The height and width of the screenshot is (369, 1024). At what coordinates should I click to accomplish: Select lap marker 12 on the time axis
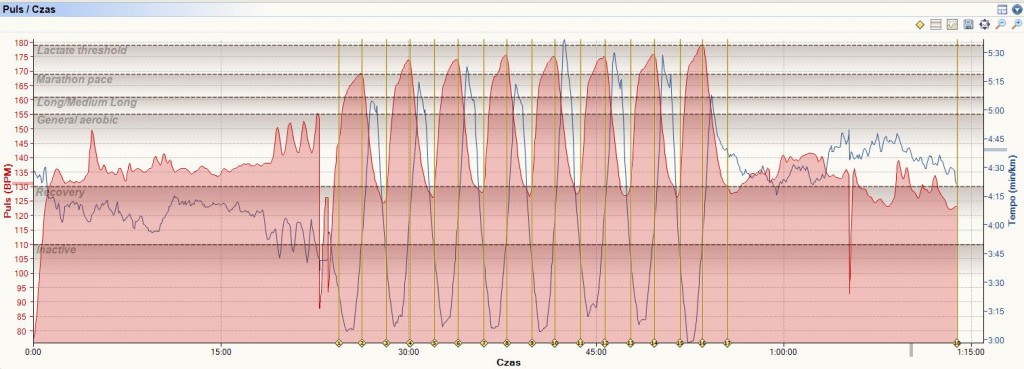tap(605, 343)
